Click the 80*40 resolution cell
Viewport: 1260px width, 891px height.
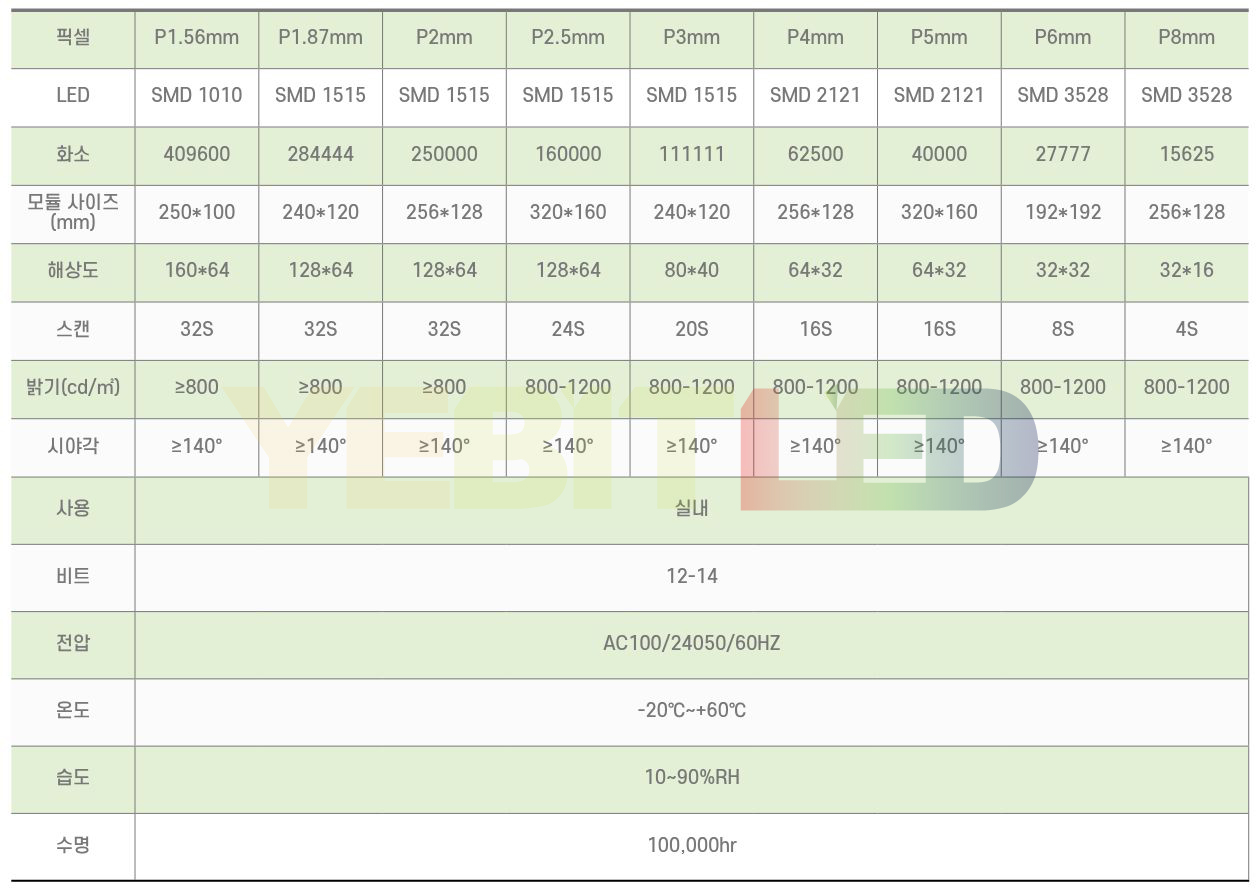click(x=691, y=270)
